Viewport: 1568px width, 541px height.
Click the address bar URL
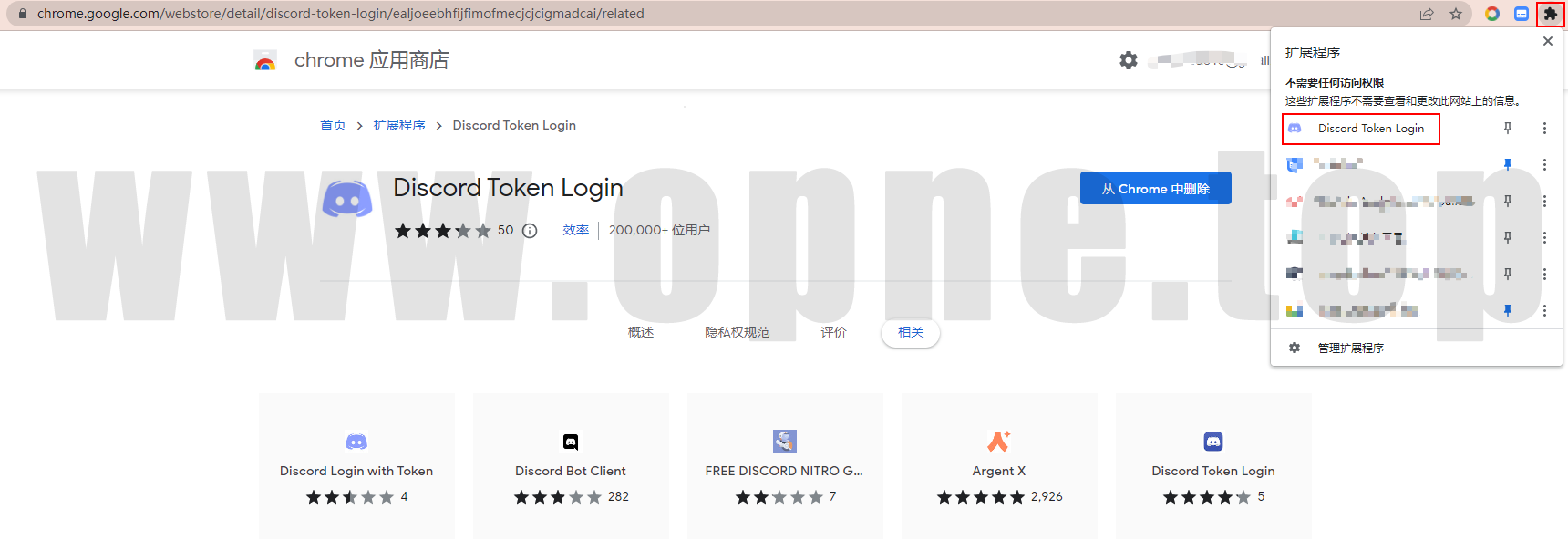[x=341, y=14]
